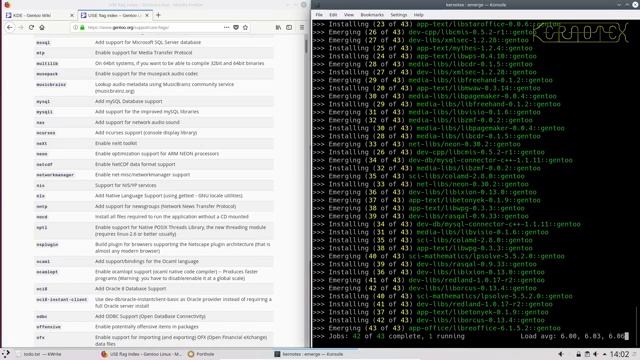Viewport: 640px width, 360px height.
Task: Switch to the KDE - Gentoo Wiki tab
Action: coord(39,15)
